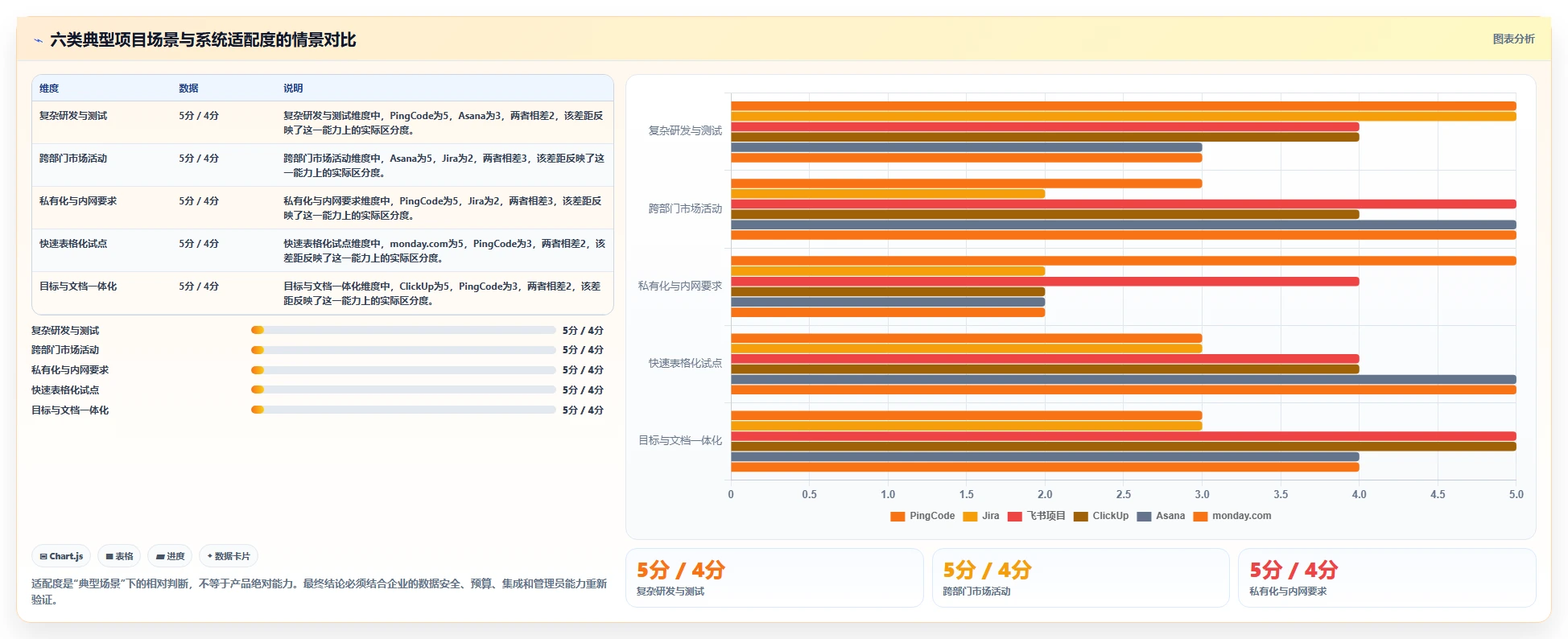Click the 快速表格化试点 progress bar
This screenshot has width=1568, height=639.
point(403,390)
